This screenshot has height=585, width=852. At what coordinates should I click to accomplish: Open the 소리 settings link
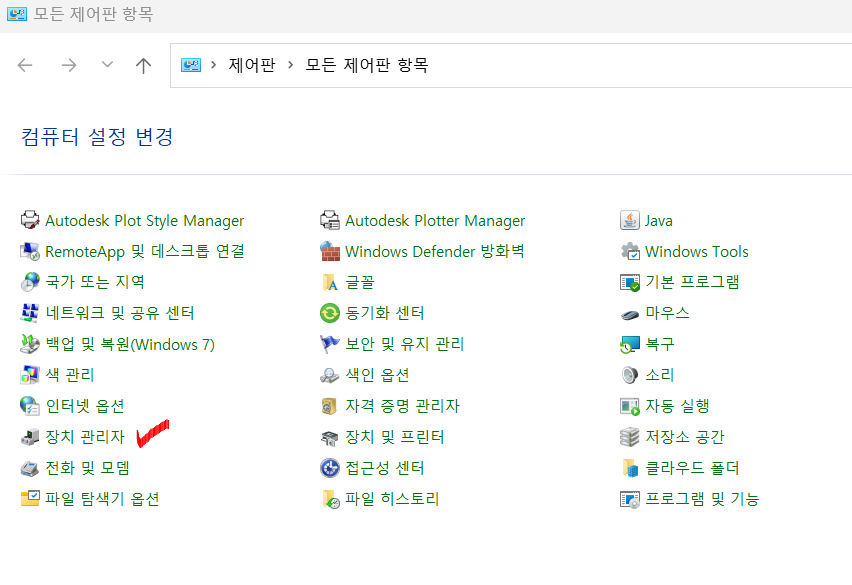[660, 375]
